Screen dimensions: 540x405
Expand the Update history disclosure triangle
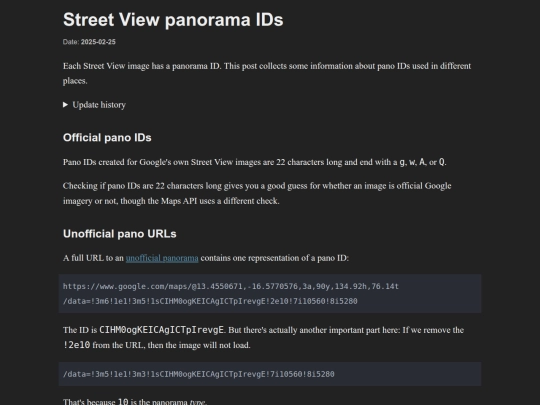tap(65, 105)
